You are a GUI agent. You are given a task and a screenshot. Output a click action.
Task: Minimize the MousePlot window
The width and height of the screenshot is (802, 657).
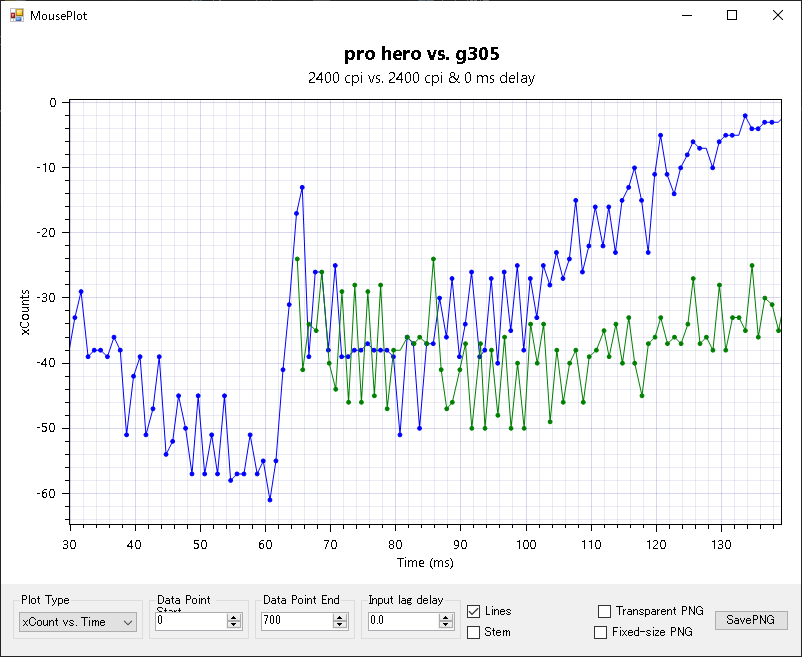[687, 15]
